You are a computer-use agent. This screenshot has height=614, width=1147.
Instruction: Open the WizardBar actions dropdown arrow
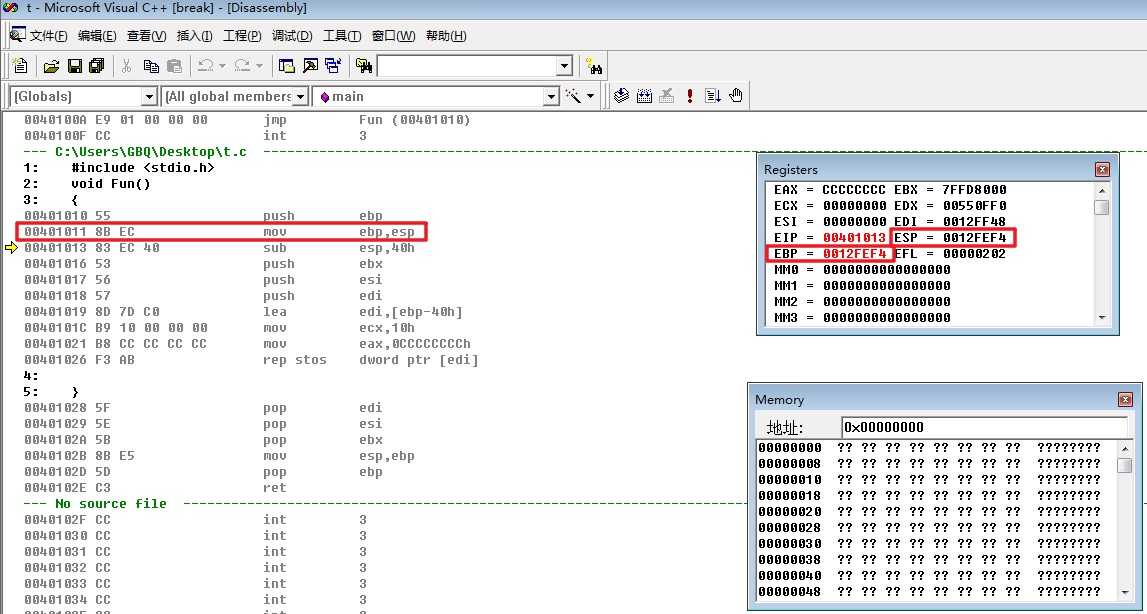[590, 96]
